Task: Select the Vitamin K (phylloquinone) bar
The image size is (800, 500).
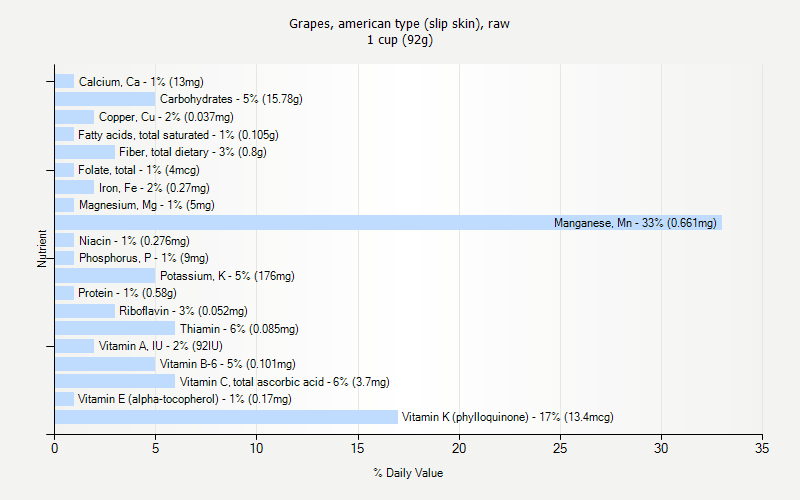Action: point(226,417)
